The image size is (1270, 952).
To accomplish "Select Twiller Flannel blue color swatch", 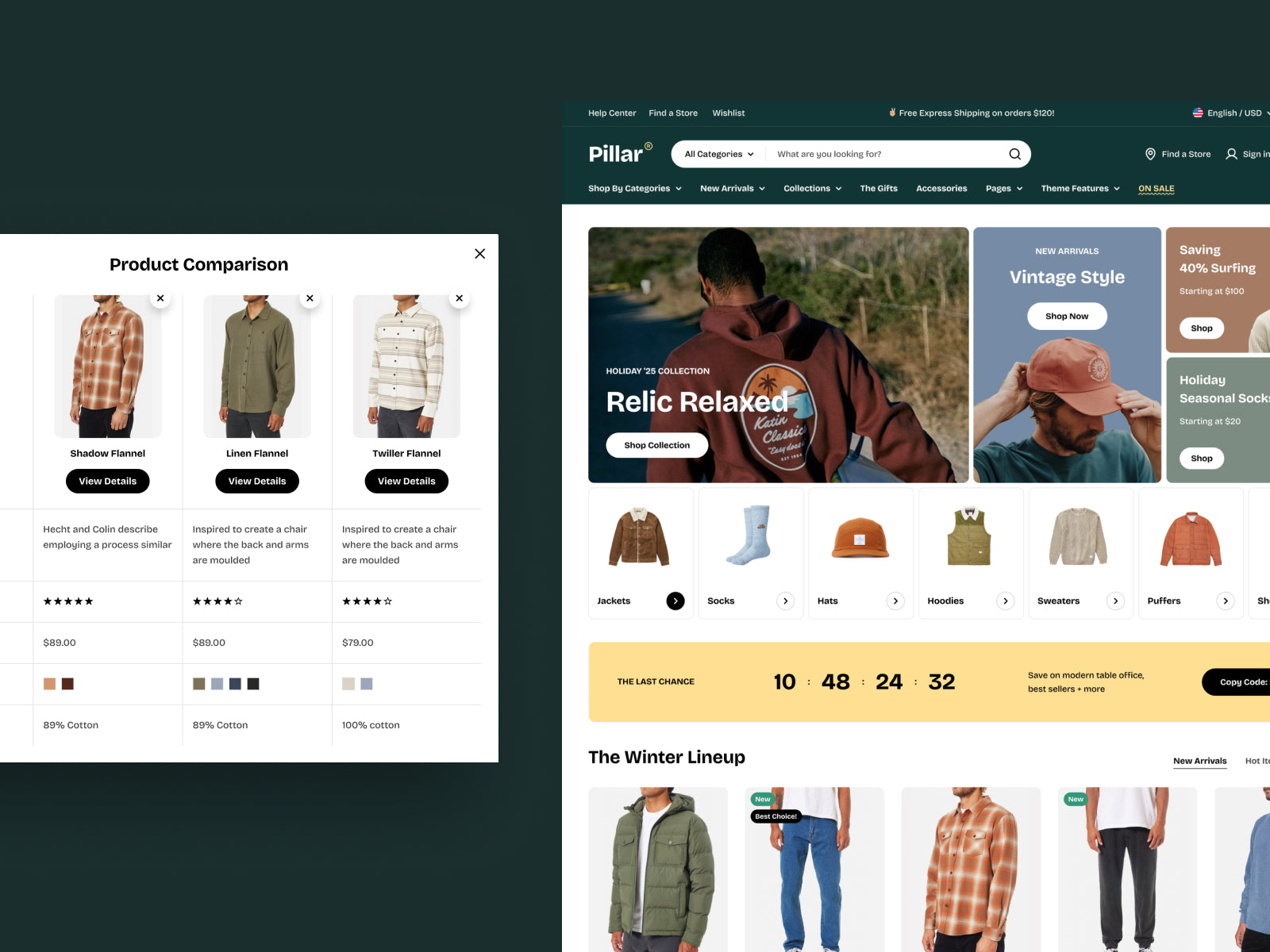I will [367, 684].
